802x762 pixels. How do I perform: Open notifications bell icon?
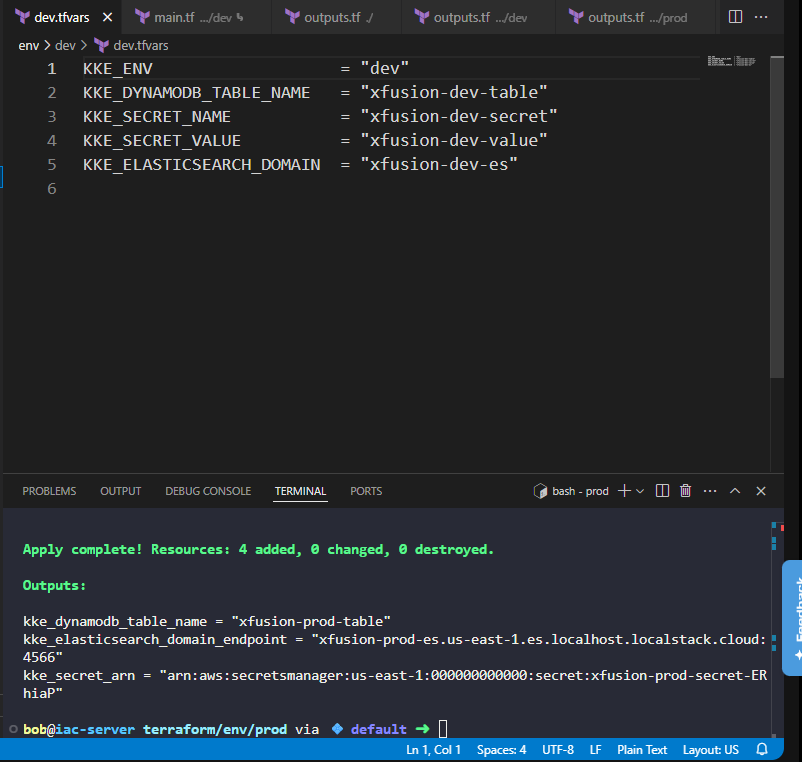click(762, 750)
